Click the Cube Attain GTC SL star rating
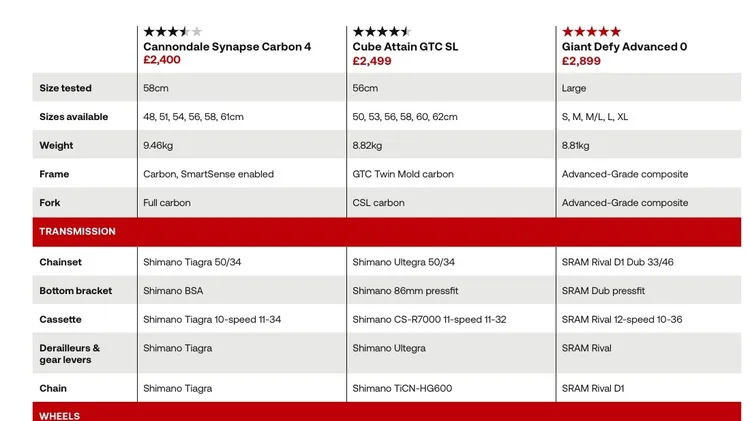This screenshot has height=421, width=750. (382, 32)
